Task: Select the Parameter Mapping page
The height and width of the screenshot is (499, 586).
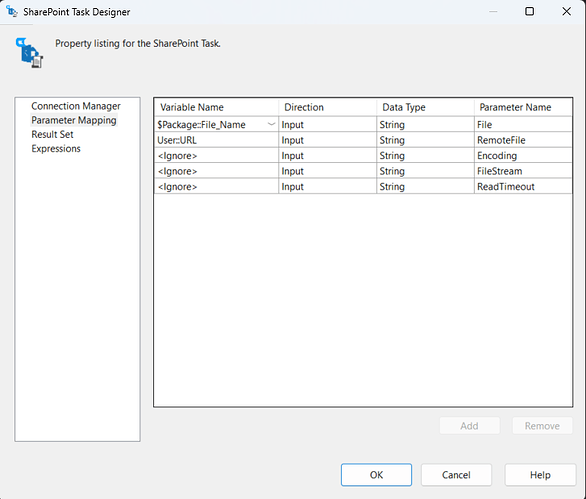Action: pos(74,120)
